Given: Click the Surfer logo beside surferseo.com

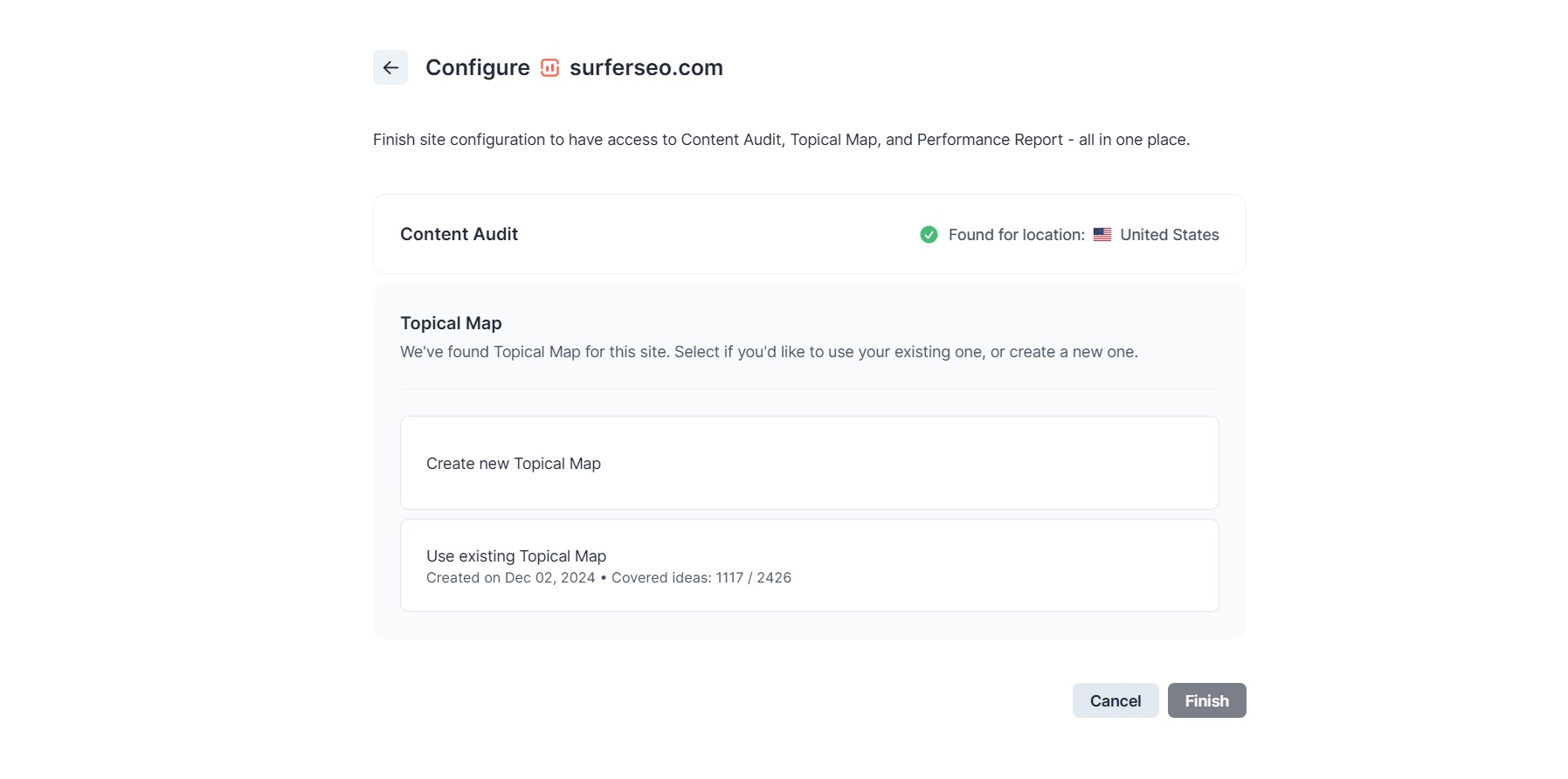Looking at the screenshot, I should click(x=549, y=67).
